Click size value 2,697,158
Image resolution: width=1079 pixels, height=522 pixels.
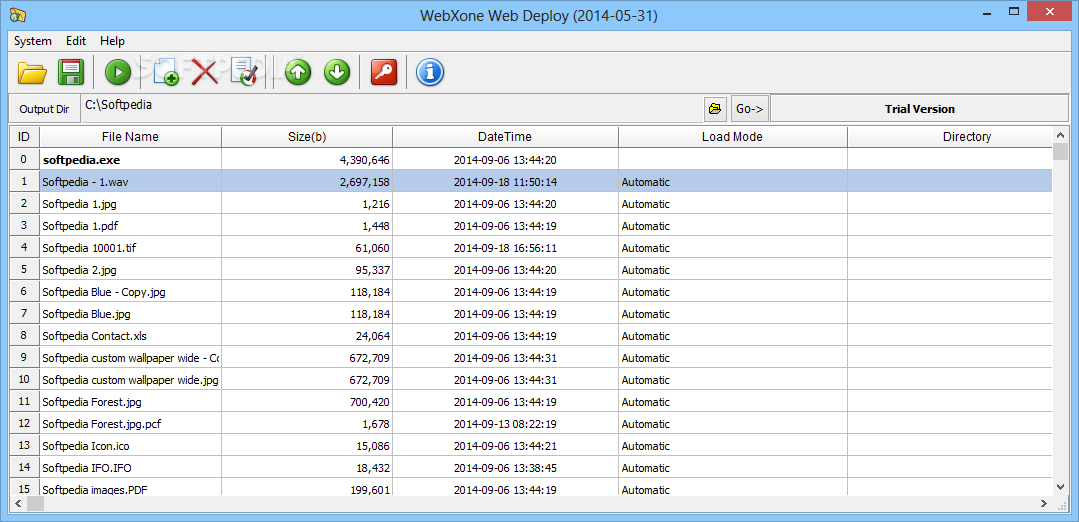(365, 182)
